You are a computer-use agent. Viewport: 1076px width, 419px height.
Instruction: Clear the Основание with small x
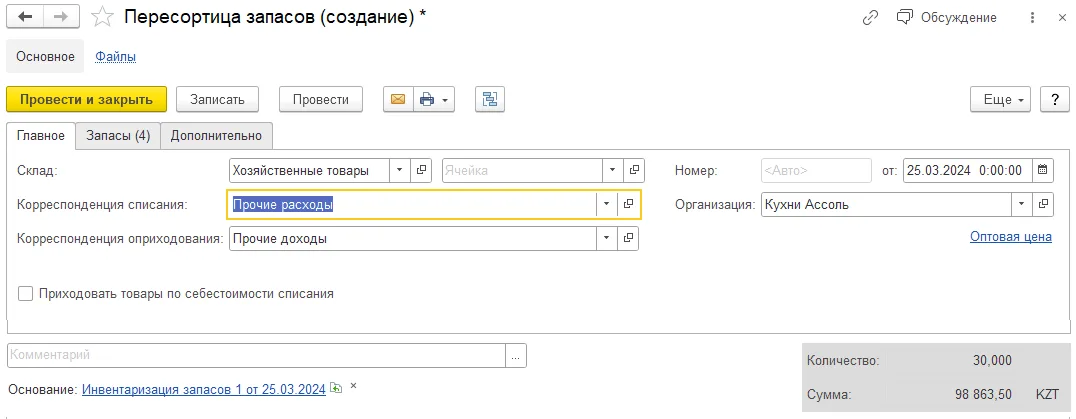[x=353, y=386]
